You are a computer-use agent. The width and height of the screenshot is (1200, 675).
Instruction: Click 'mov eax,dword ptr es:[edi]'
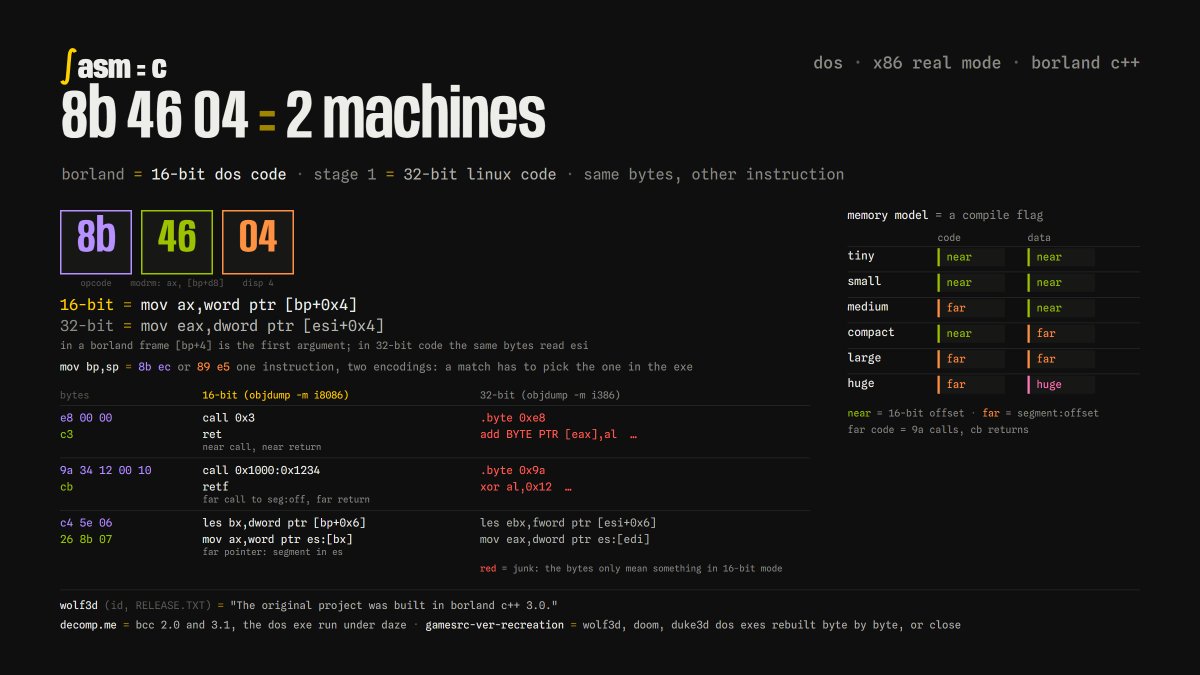click(x=566, y=539)
